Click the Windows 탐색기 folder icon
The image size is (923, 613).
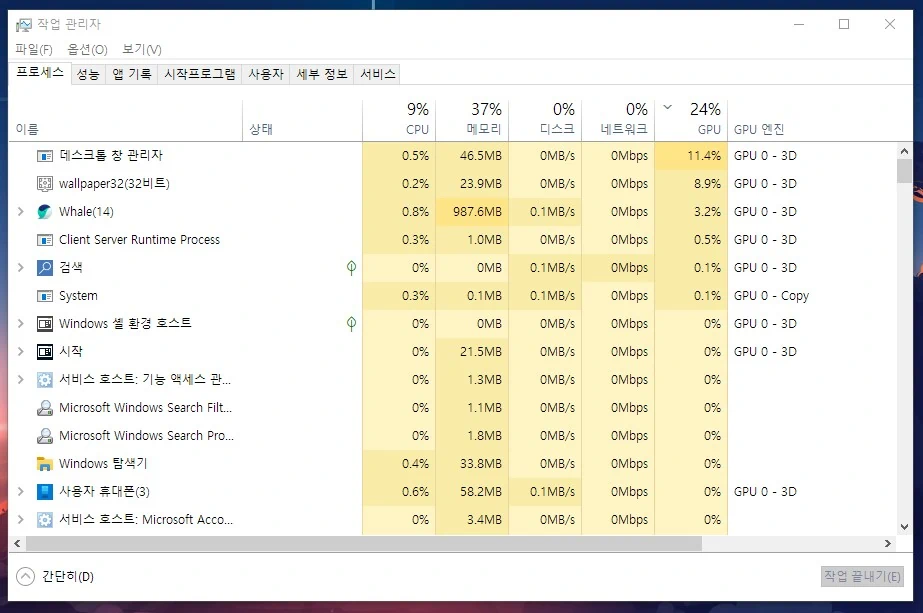(x=43, y=463)
